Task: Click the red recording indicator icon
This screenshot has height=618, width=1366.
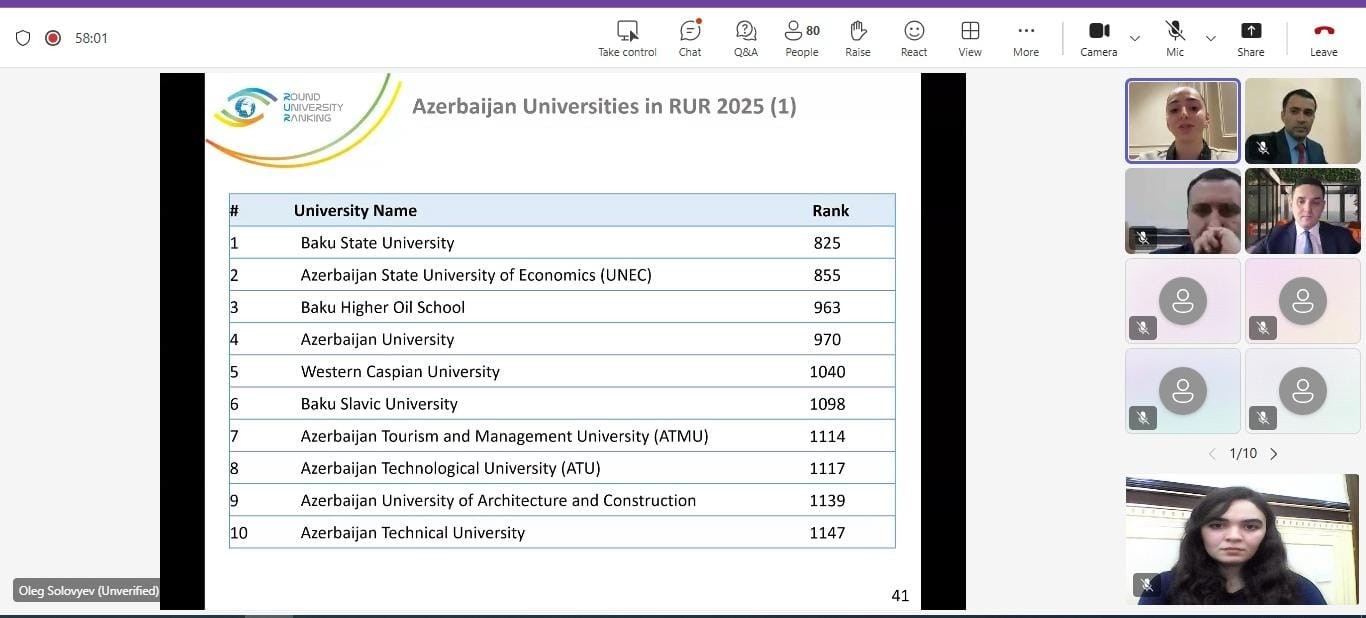Action: (53, 38)
